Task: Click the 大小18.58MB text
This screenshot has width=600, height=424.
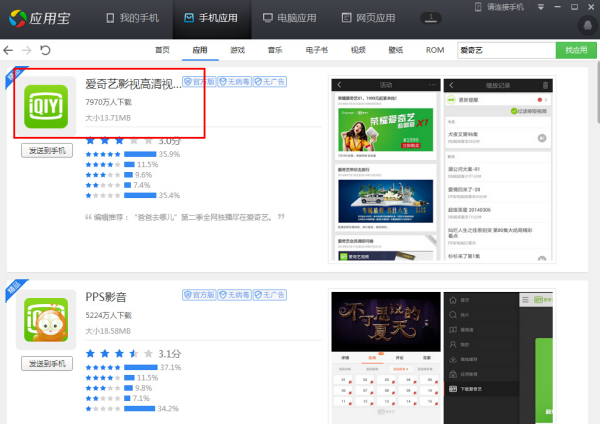Action: 108,331
